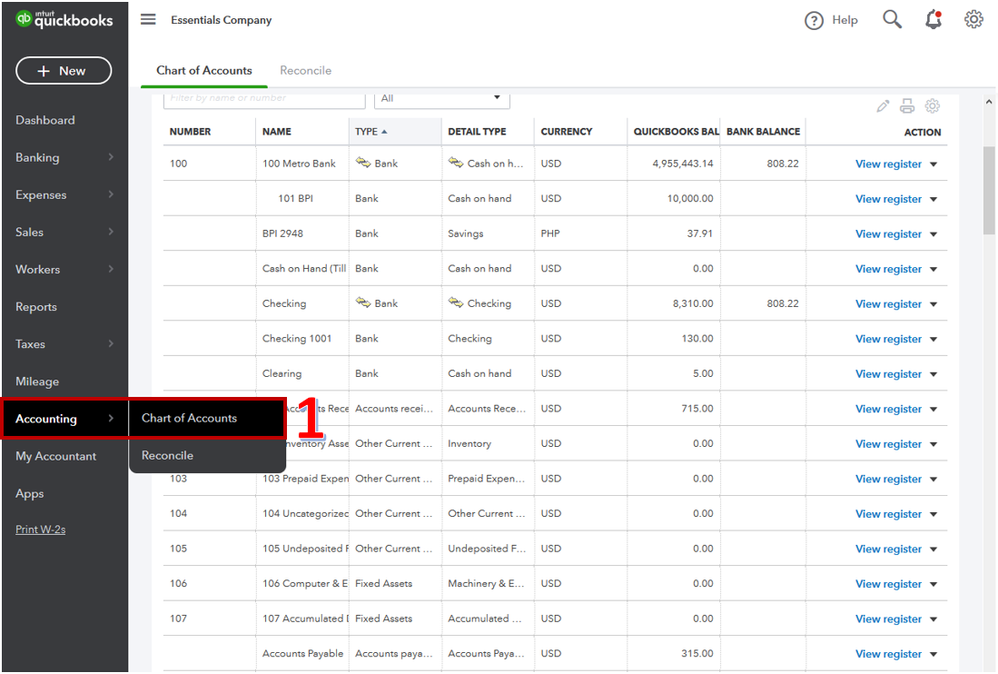Open the search magnifier icon
The height and width of the screenshot is (674, 998).
pos(892,20)
